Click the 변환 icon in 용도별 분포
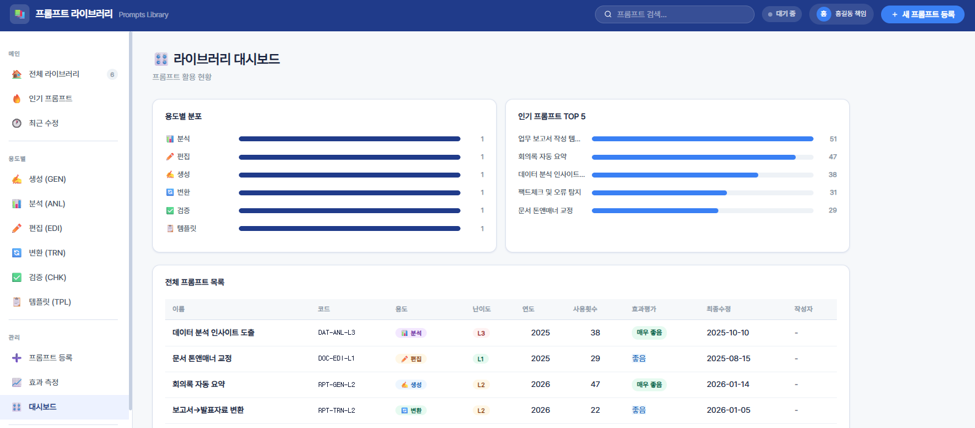This screenshot has height=428, width=975. pyautogui.click(x=169, y=193)
